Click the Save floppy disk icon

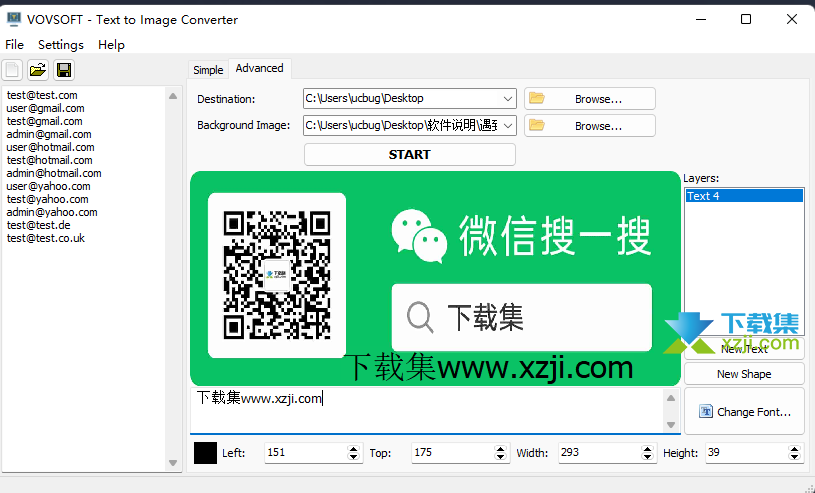click(x=64, y=70)
